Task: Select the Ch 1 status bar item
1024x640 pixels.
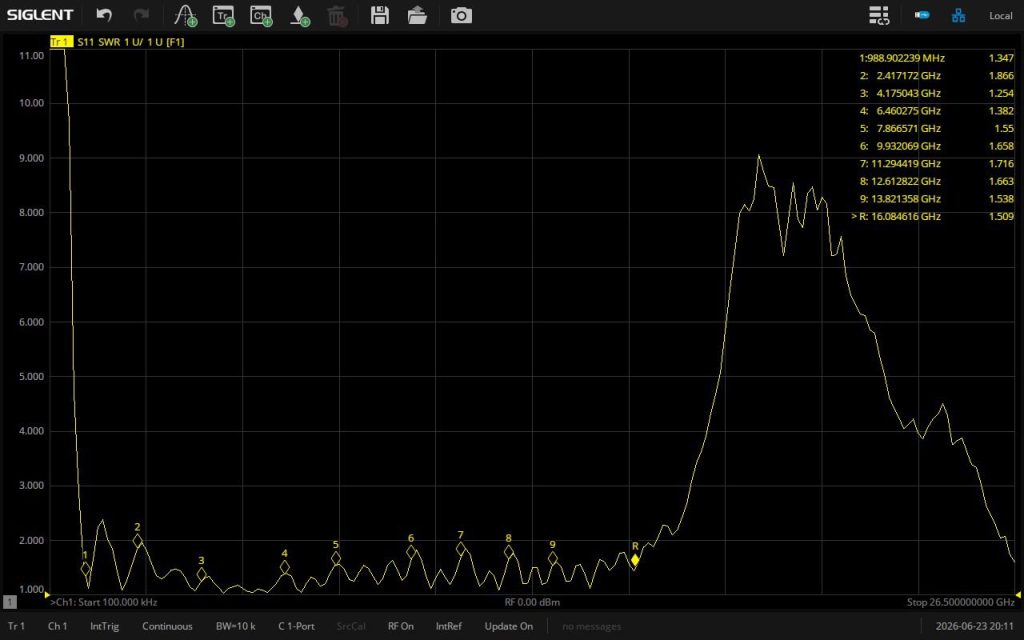Action: [x=57, y=626]
